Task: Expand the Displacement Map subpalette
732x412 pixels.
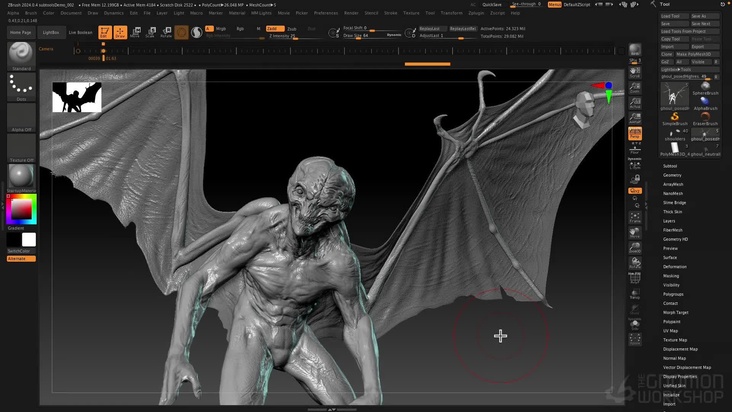Action: pos(680,349)
